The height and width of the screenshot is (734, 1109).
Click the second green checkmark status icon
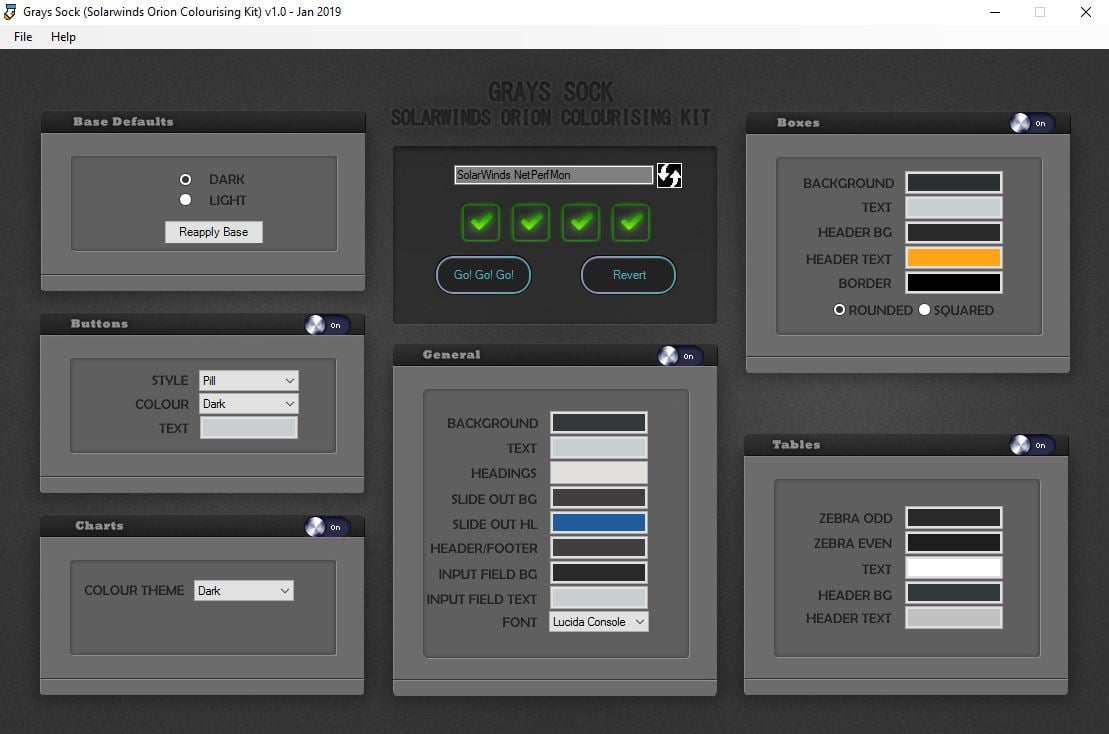tap(530, 222)
